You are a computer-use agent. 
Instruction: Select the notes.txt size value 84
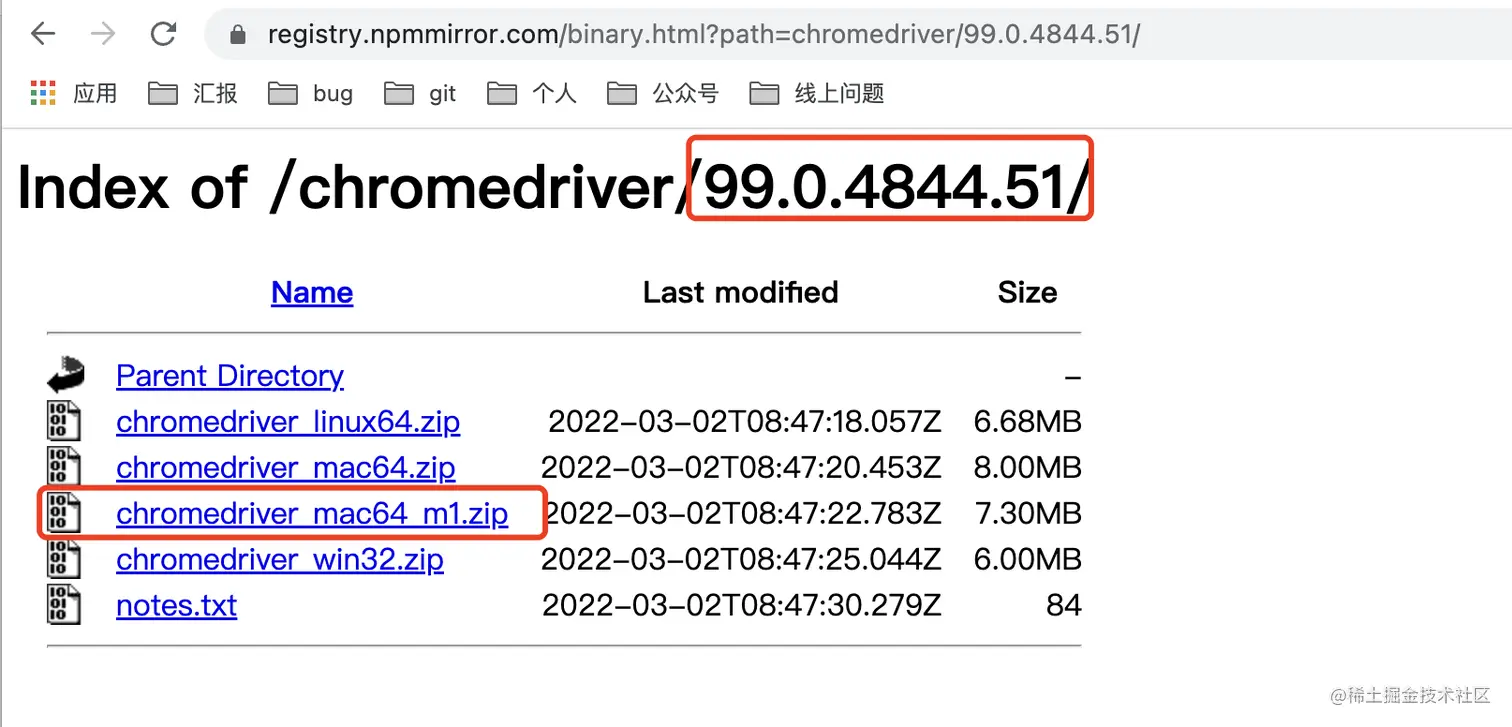(x=1064, y=606)
